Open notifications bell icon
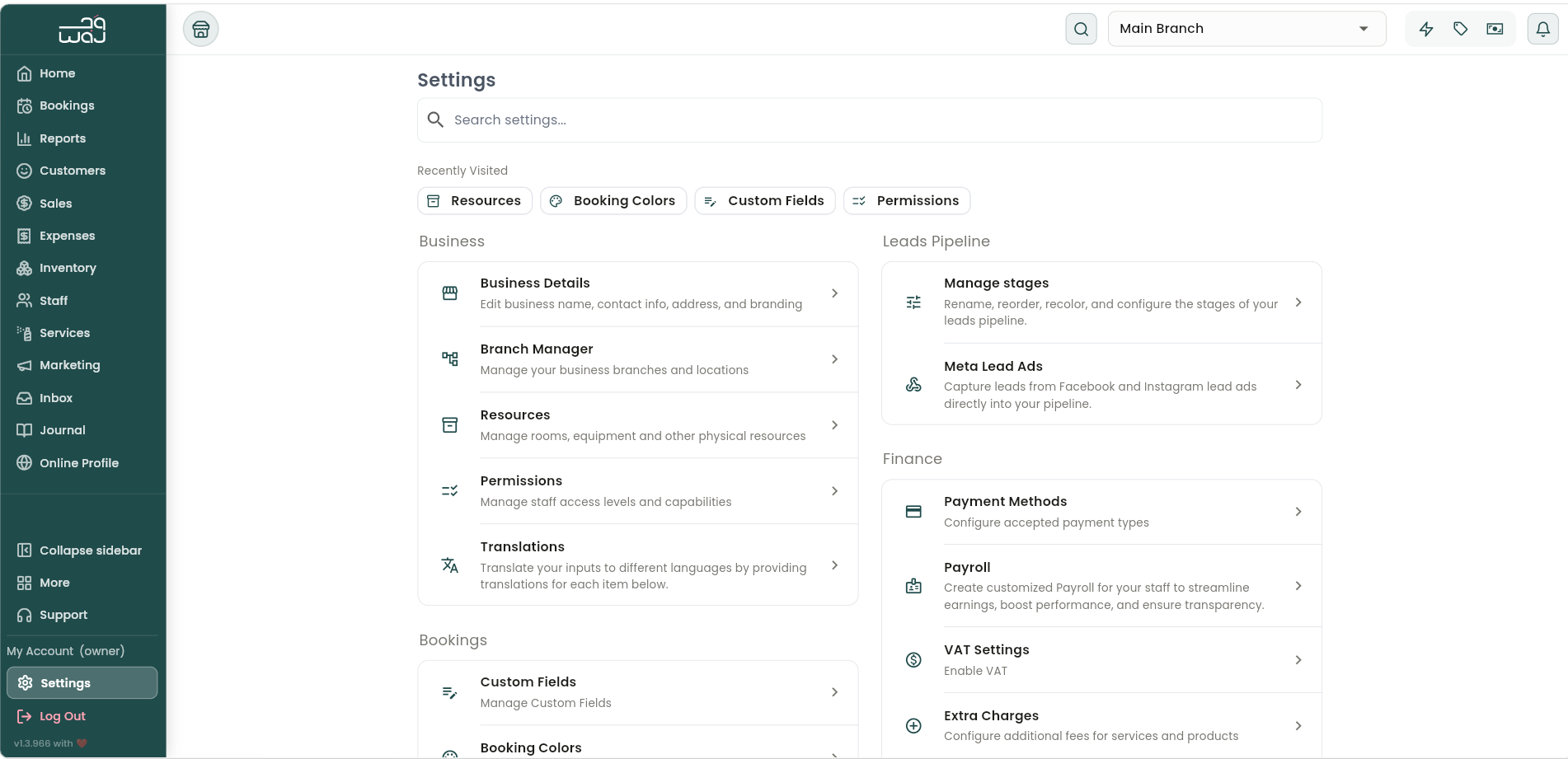This screenshot has height=759, width=1568. pyautogui.click(x=1542, y=30)
